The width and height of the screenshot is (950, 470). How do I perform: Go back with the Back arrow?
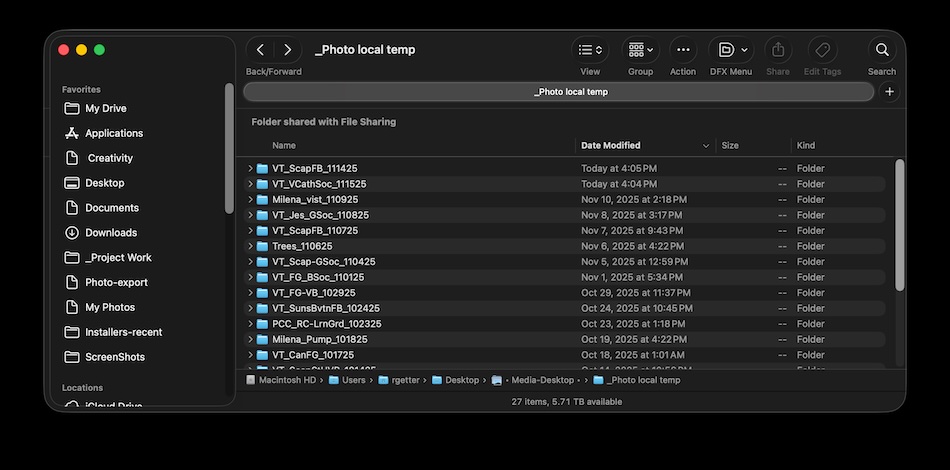[x=261, y=50]
